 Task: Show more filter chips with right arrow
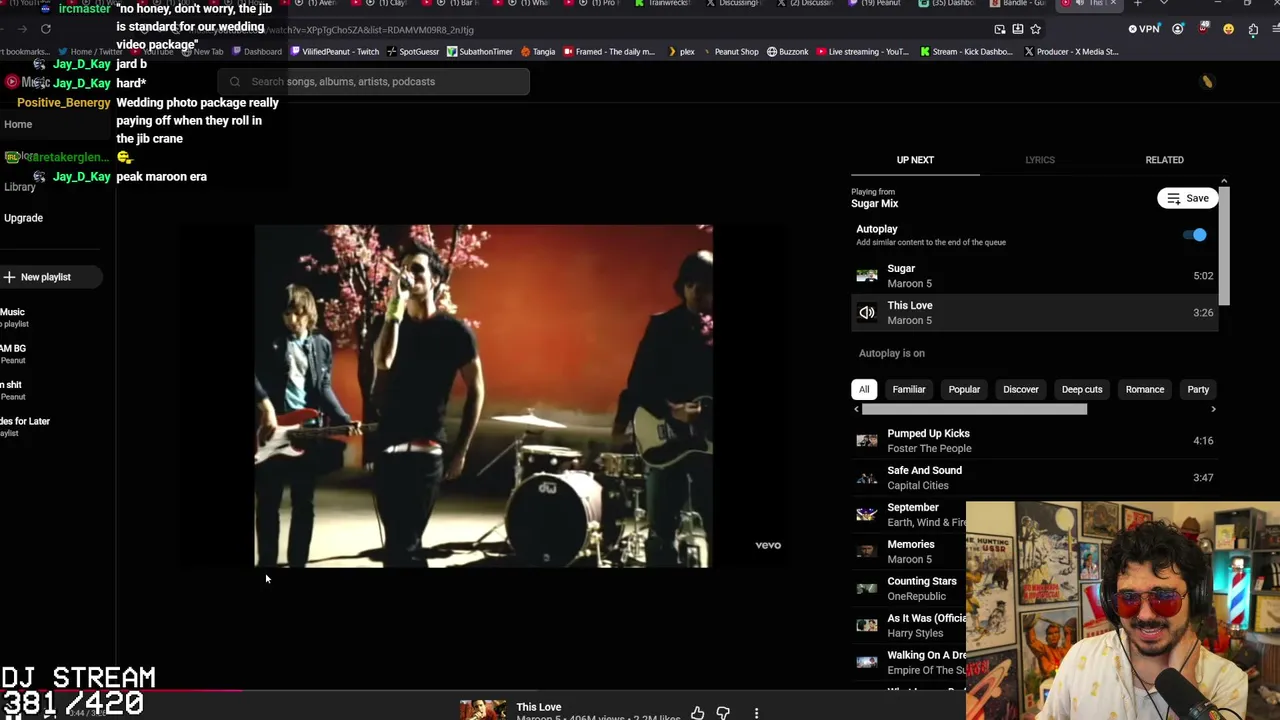point(1213,409)
